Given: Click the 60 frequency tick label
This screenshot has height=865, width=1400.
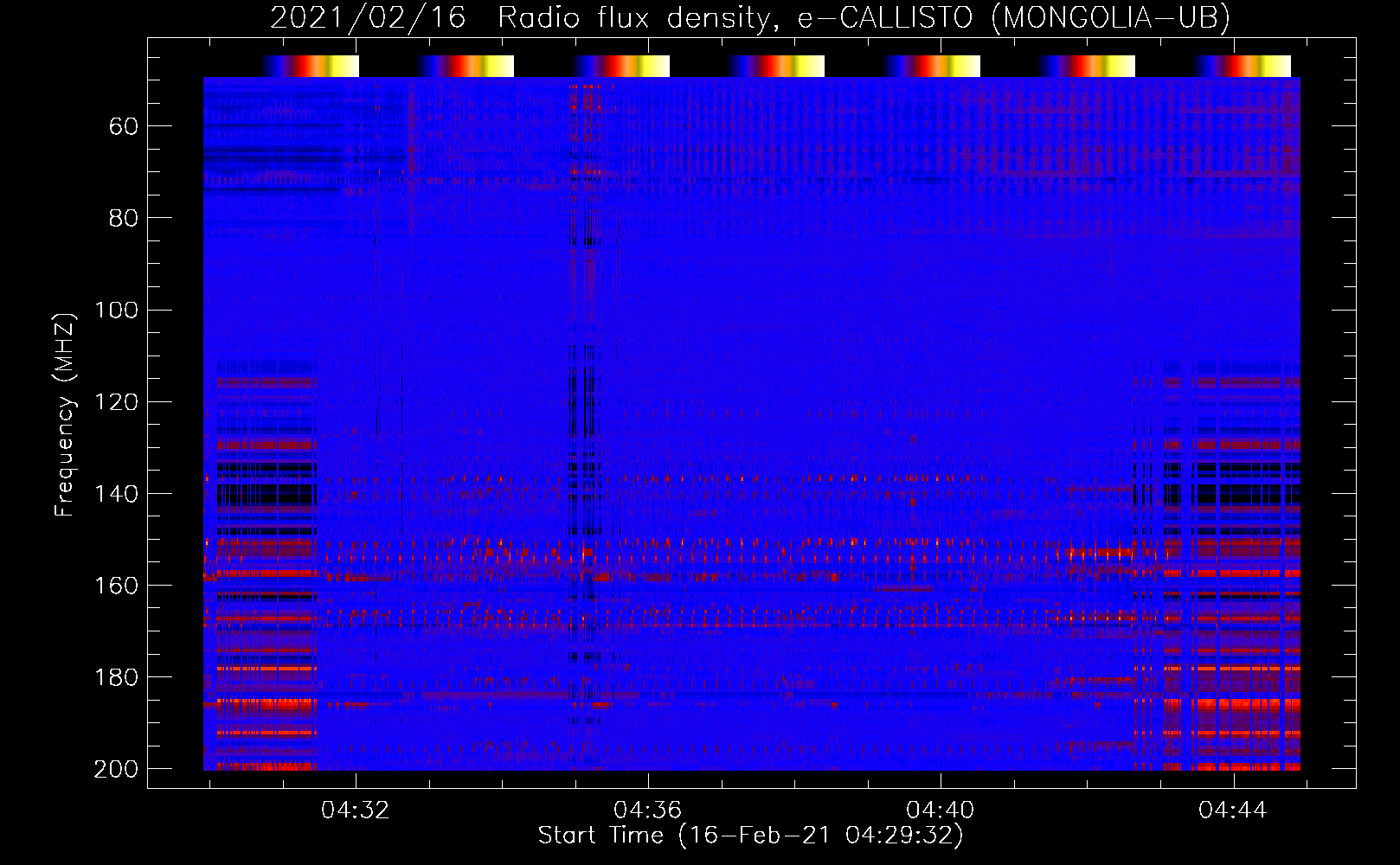Looking at the screenshot, I should click(124, 127).
